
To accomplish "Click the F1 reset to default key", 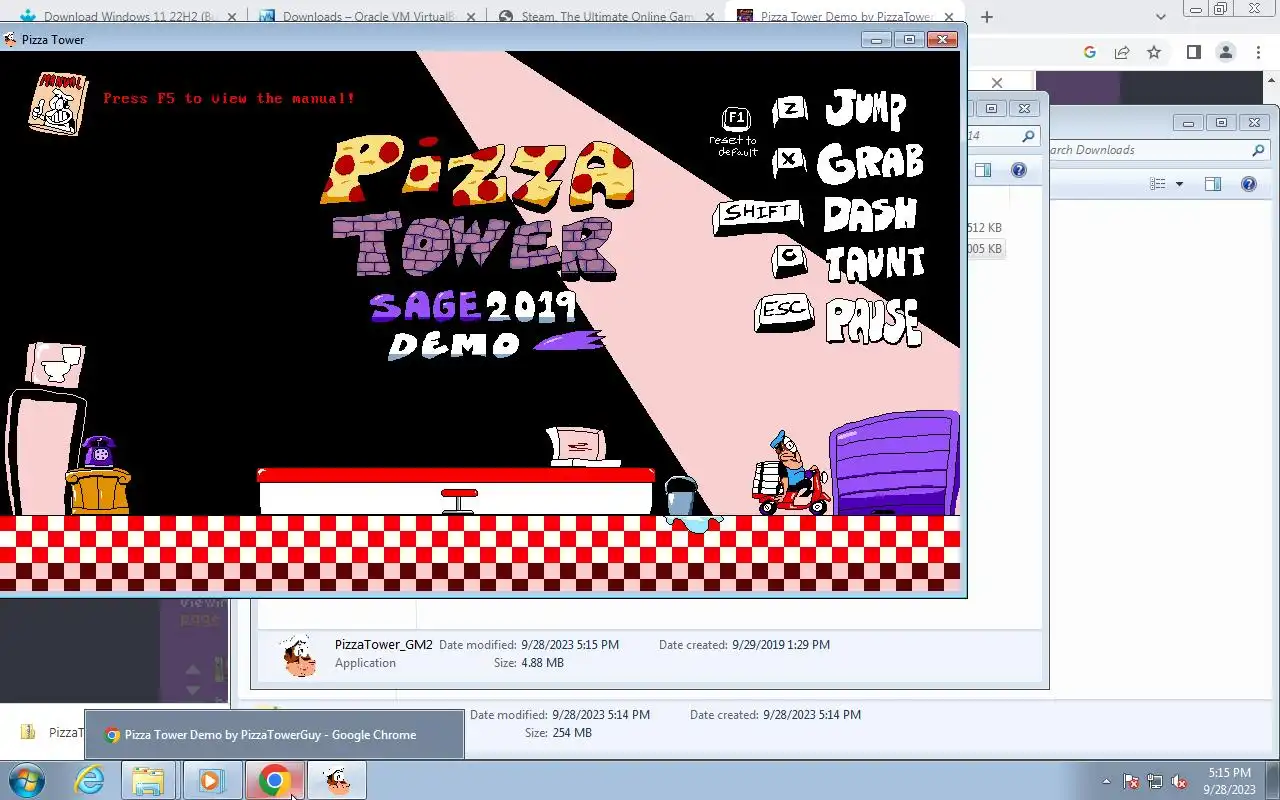I will point(736,118).
